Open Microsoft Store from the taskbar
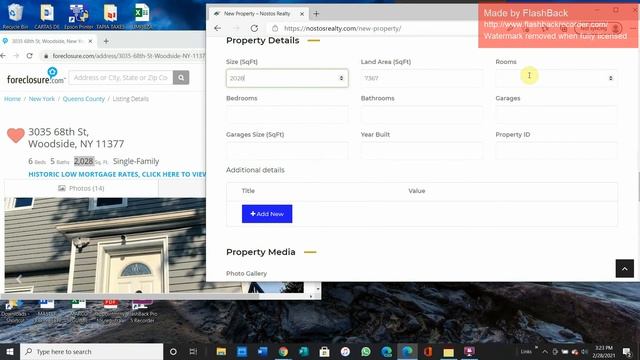The image size is (640, 360). click(x=324, y=351)
